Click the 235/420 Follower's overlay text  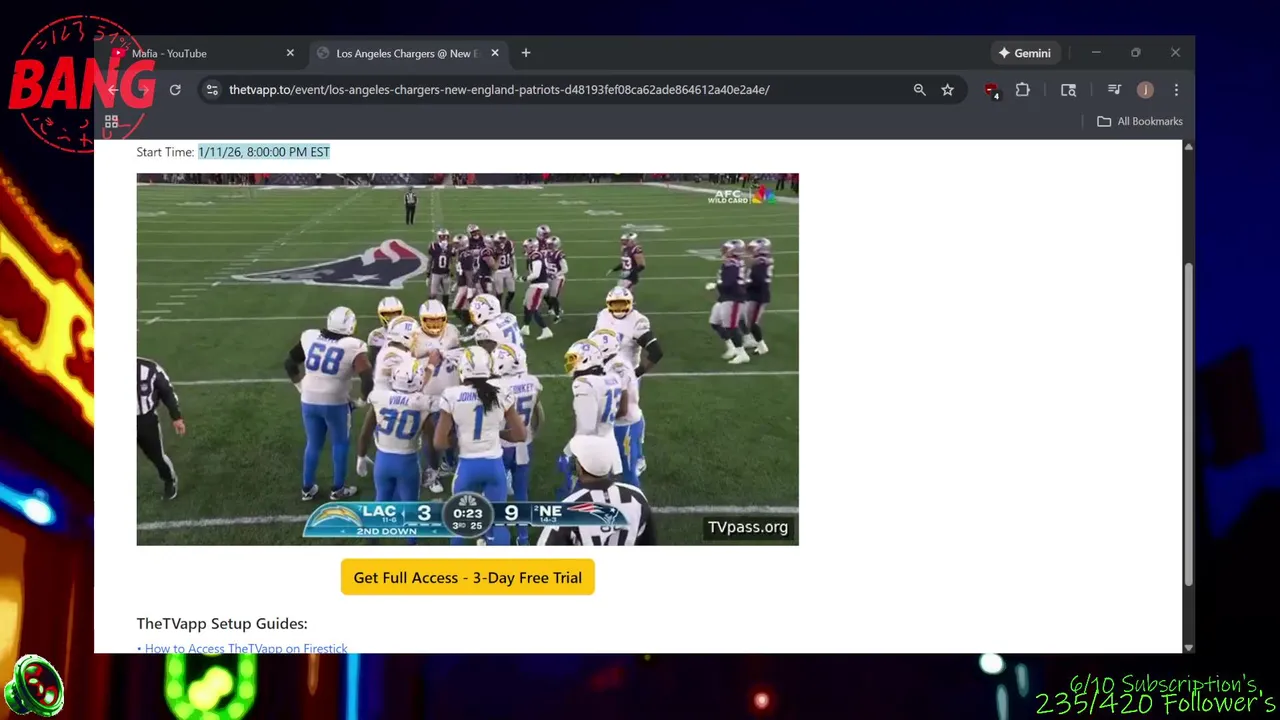click(1155, 705)
